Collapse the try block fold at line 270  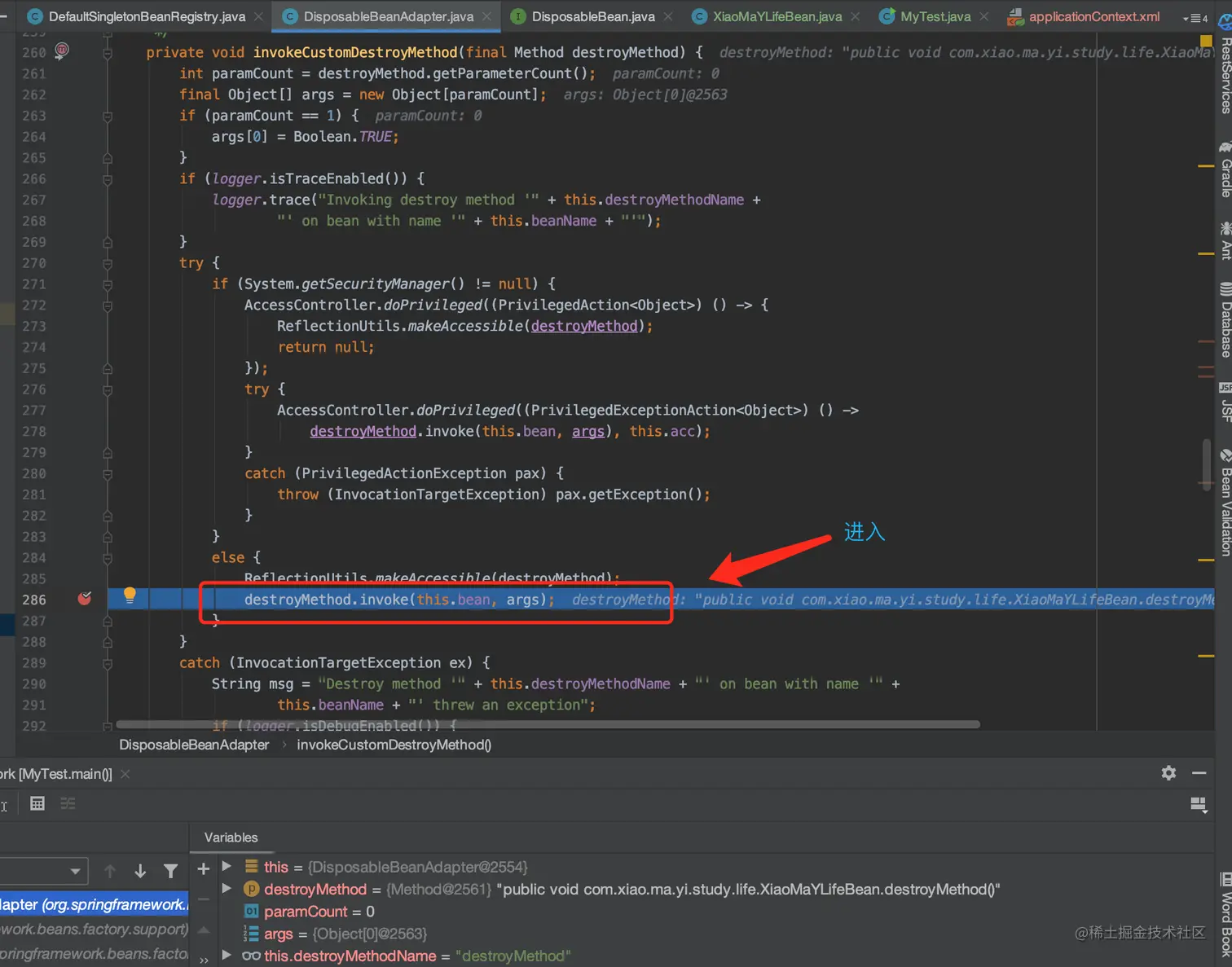click(x=108, y=264)
